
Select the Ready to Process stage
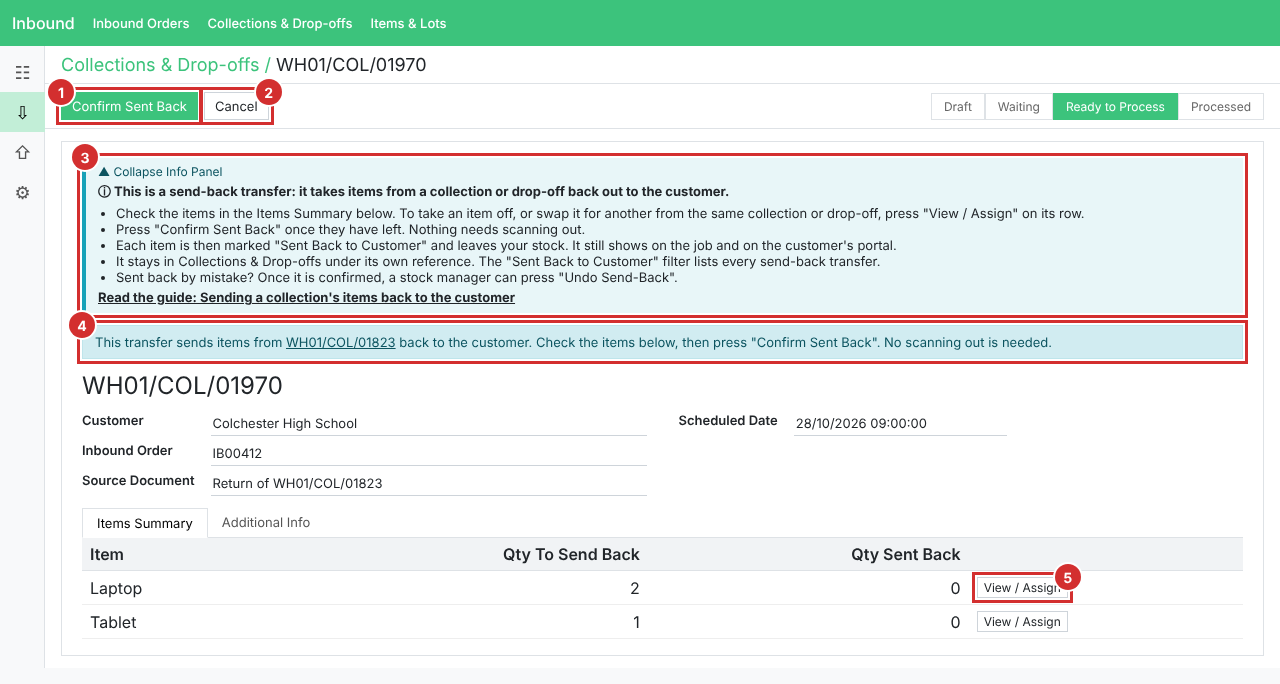point(1115,106)
